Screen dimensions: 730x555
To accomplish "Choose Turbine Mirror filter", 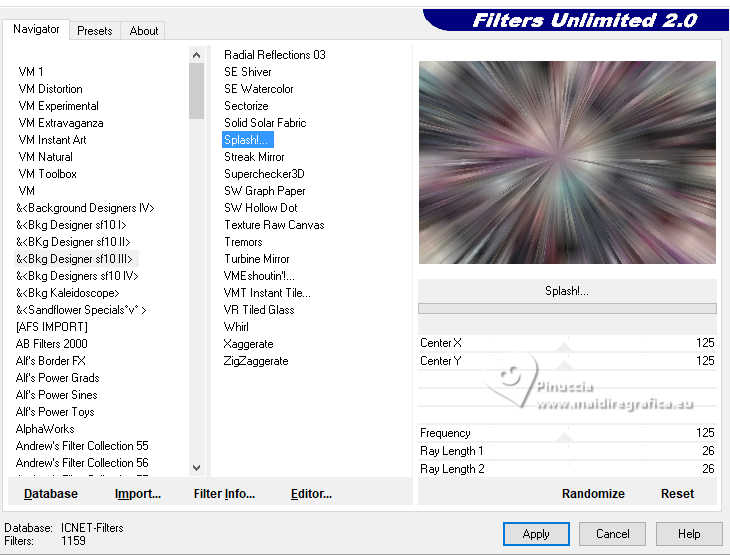I will 257,259.
